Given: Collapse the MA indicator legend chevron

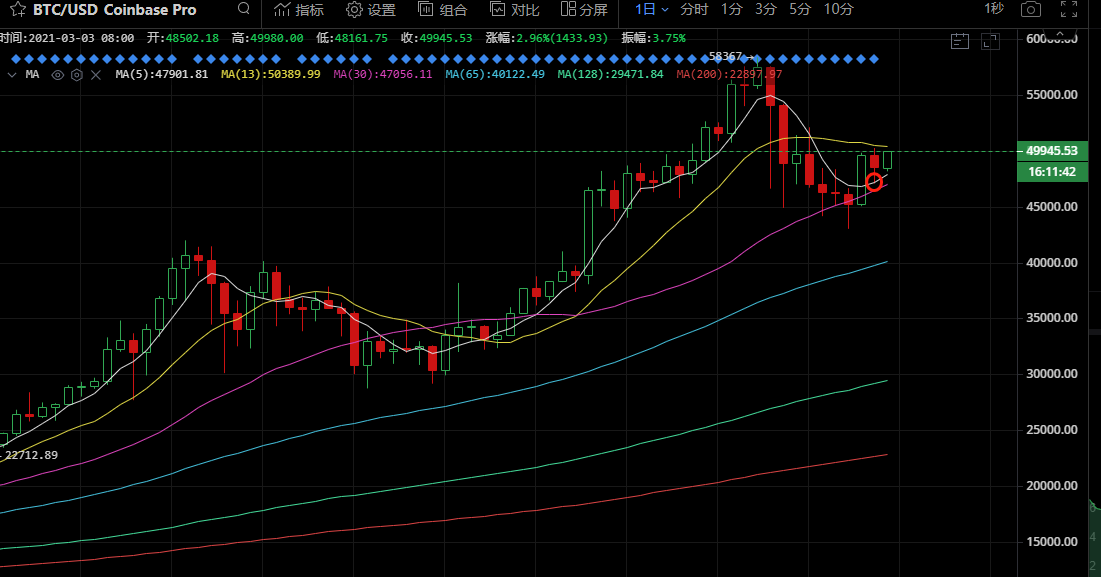Looking at the screenshot, I should coord(12,74).
